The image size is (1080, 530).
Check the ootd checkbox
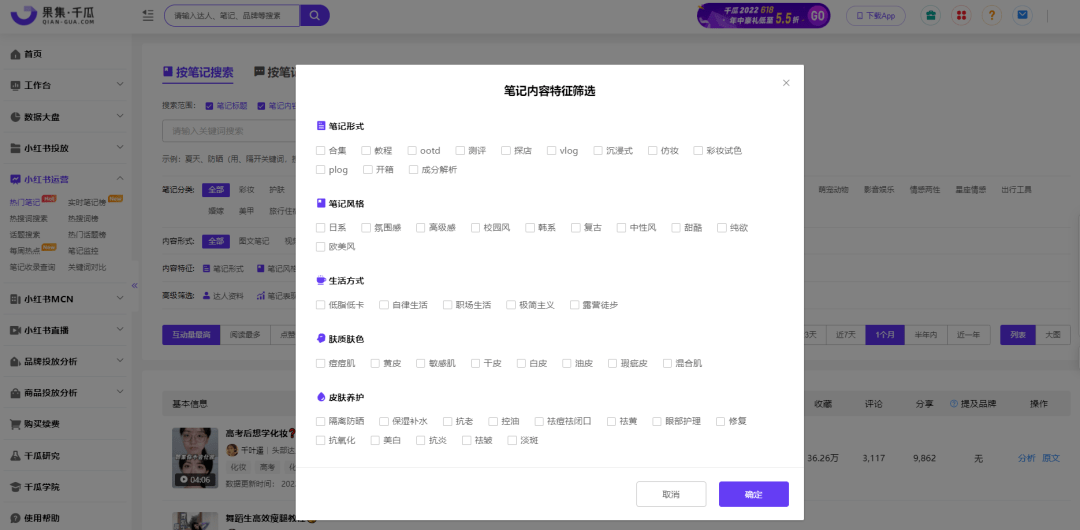[x=412, y=150]
